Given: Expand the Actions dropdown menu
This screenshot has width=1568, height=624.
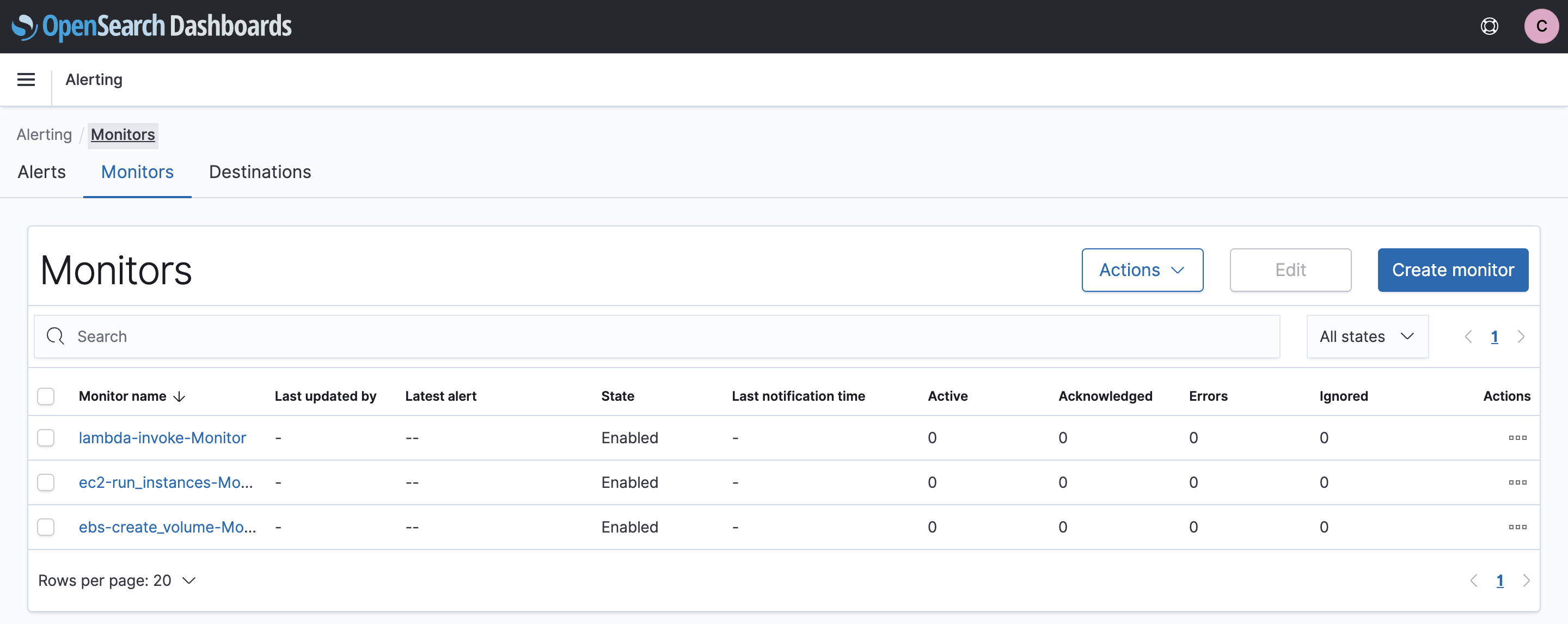Looking at the screenshot, I should click(x=1142, y=269).
